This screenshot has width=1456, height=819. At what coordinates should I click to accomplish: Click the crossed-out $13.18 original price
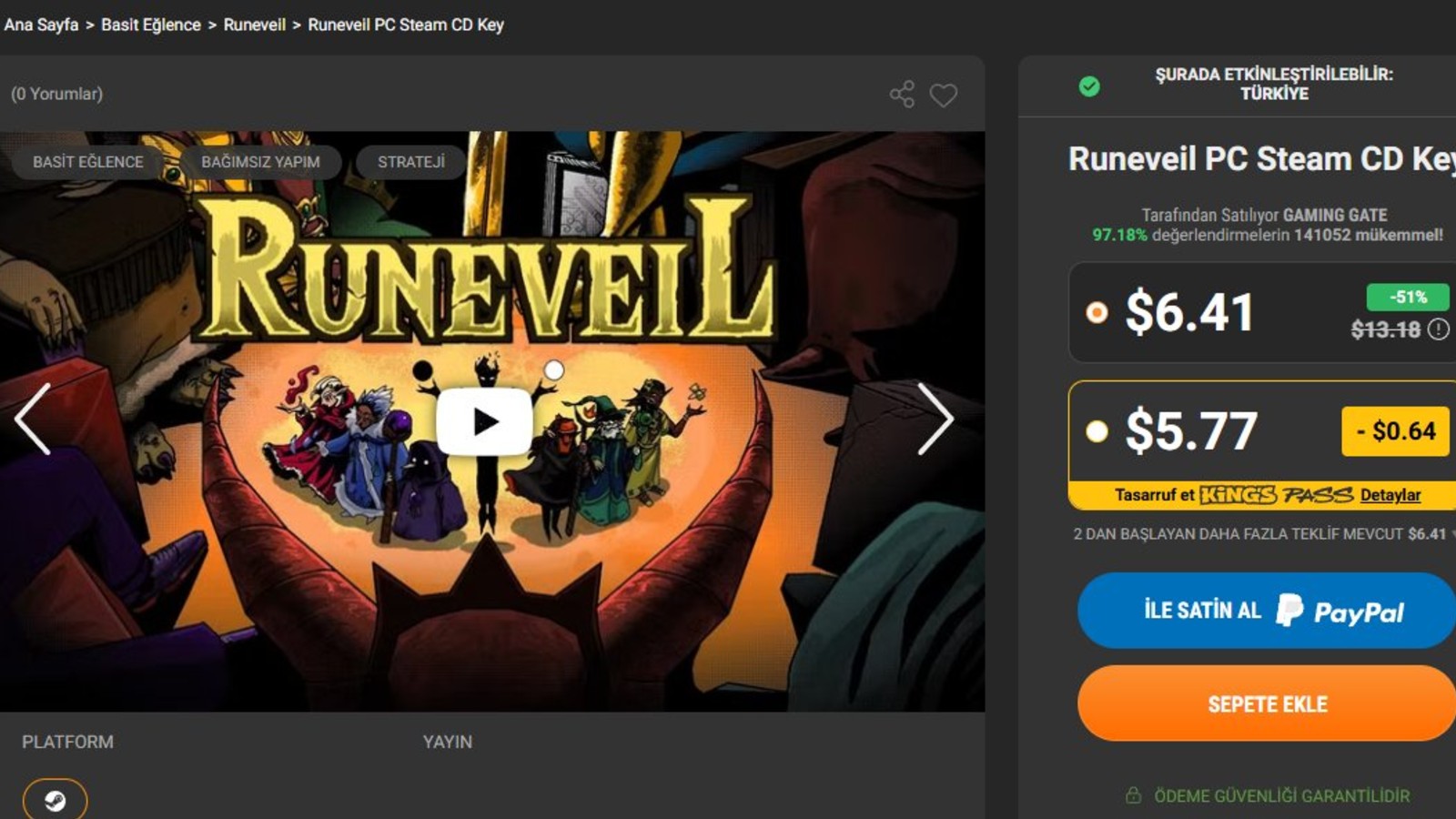(x=1386, y=329)
